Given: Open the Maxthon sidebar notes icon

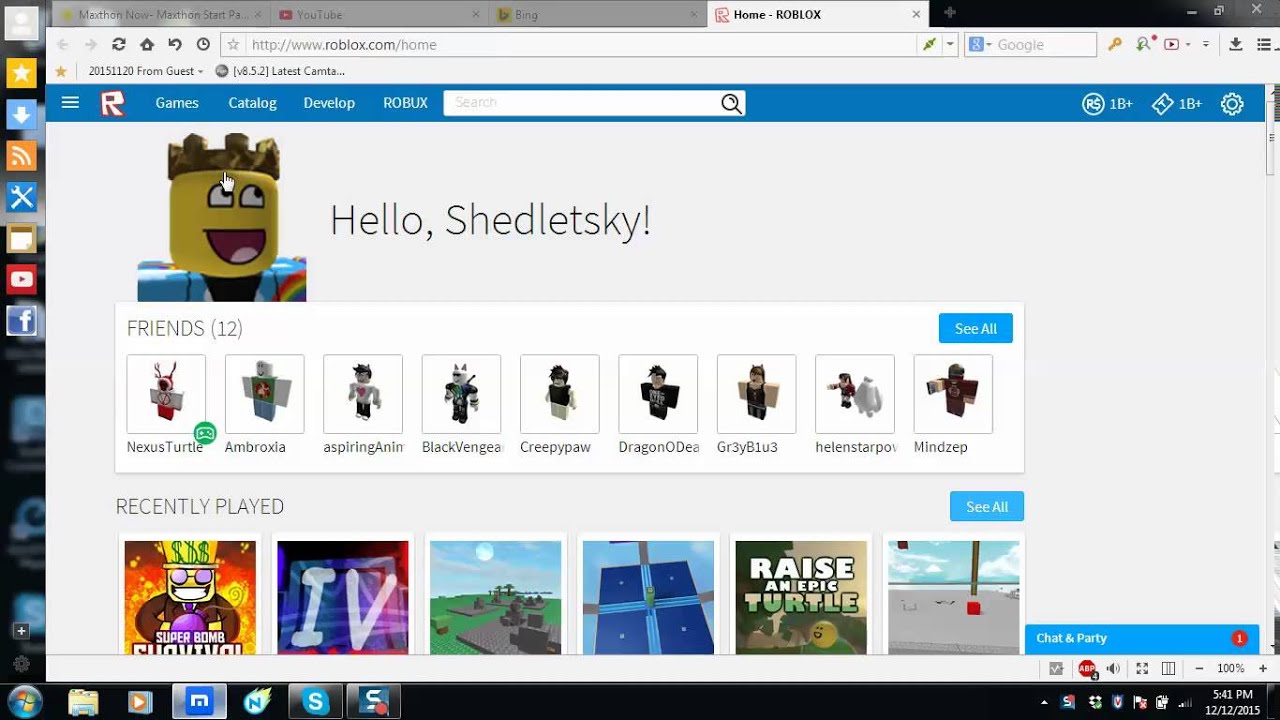Looking at the screenshot, I should 21,239.
